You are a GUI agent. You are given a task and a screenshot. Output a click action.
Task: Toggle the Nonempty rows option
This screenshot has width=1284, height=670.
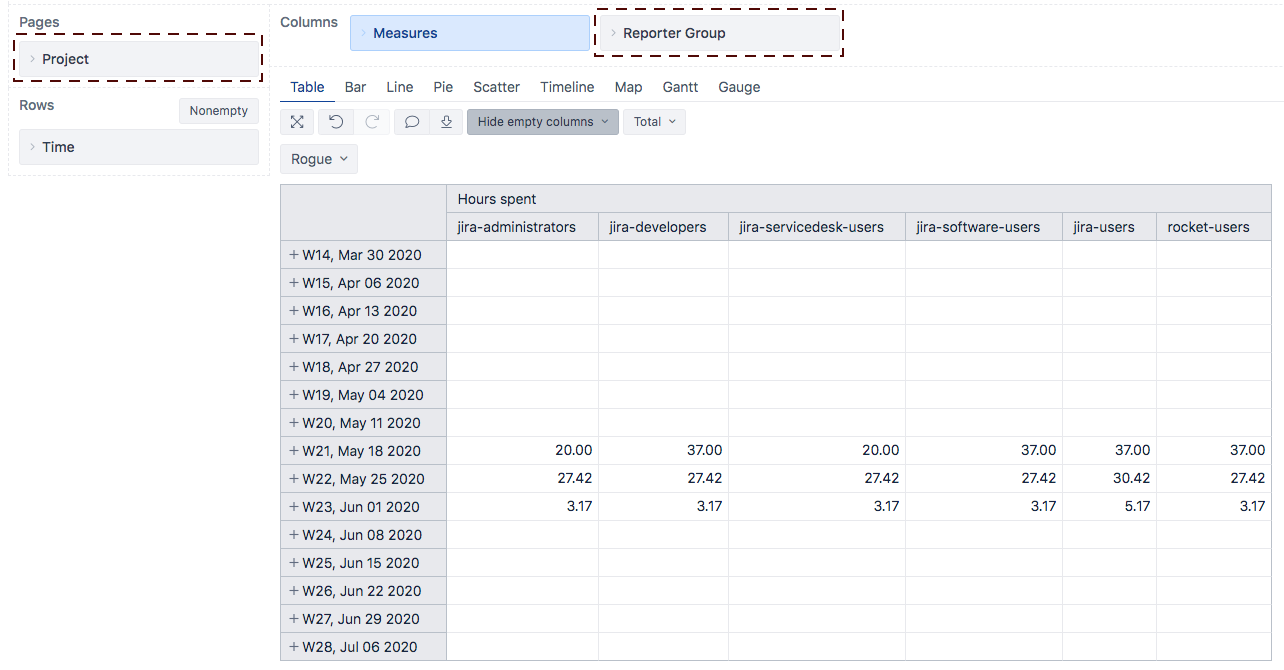tap(218, 111)
